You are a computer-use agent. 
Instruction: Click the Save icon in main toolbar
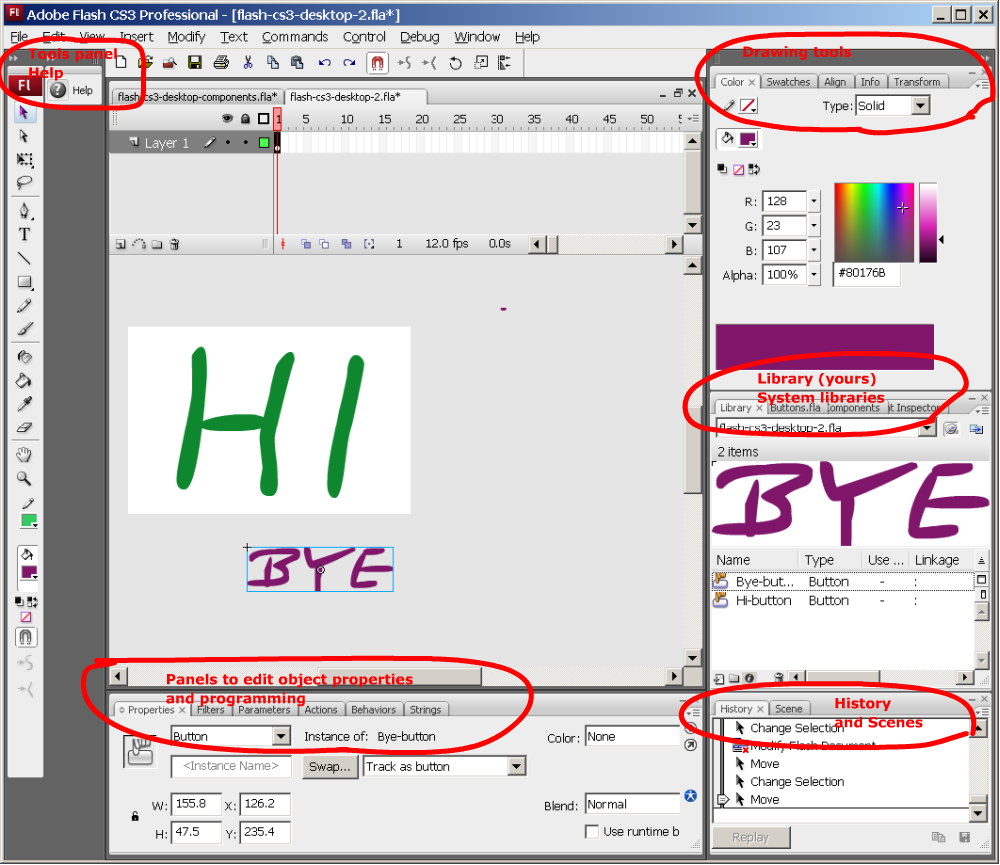pos(195,63)
